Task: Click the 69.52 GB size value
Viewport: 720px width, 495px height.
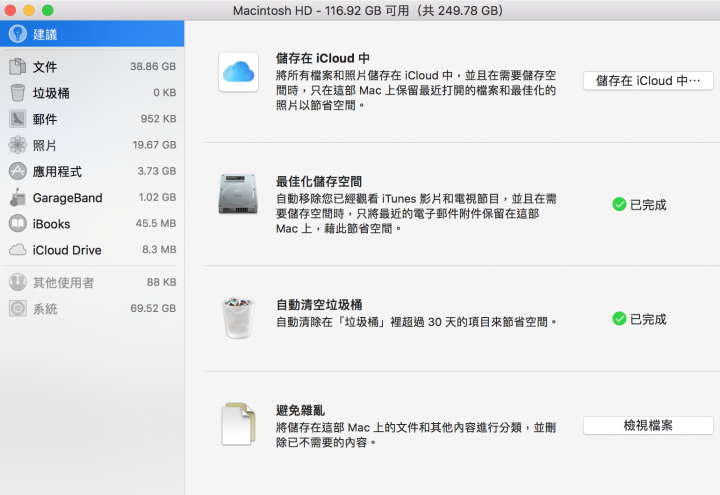Action: click(153, 309)
